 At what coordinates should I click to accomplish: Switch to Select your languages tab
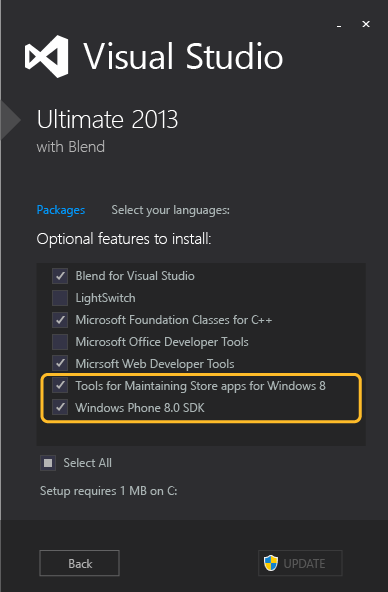click(170, 210)
